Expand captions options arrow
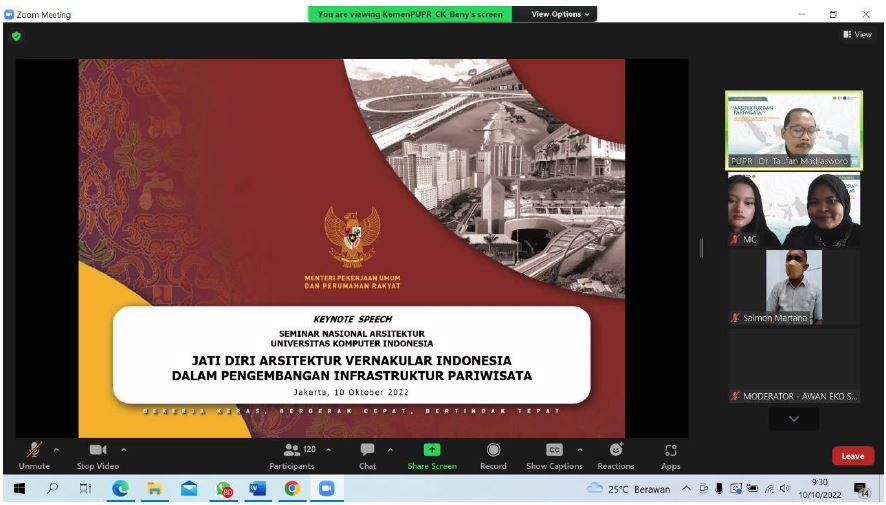Image resolution: width=886 pixels, height=505 pixels. (580, 450)
